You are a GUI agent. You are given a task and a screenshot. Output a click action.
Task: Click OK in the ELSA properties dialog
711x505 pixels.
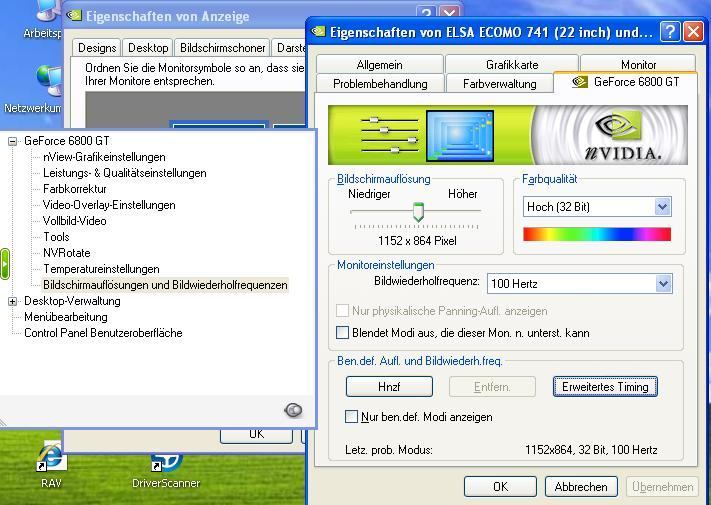(x=500, y=486)
